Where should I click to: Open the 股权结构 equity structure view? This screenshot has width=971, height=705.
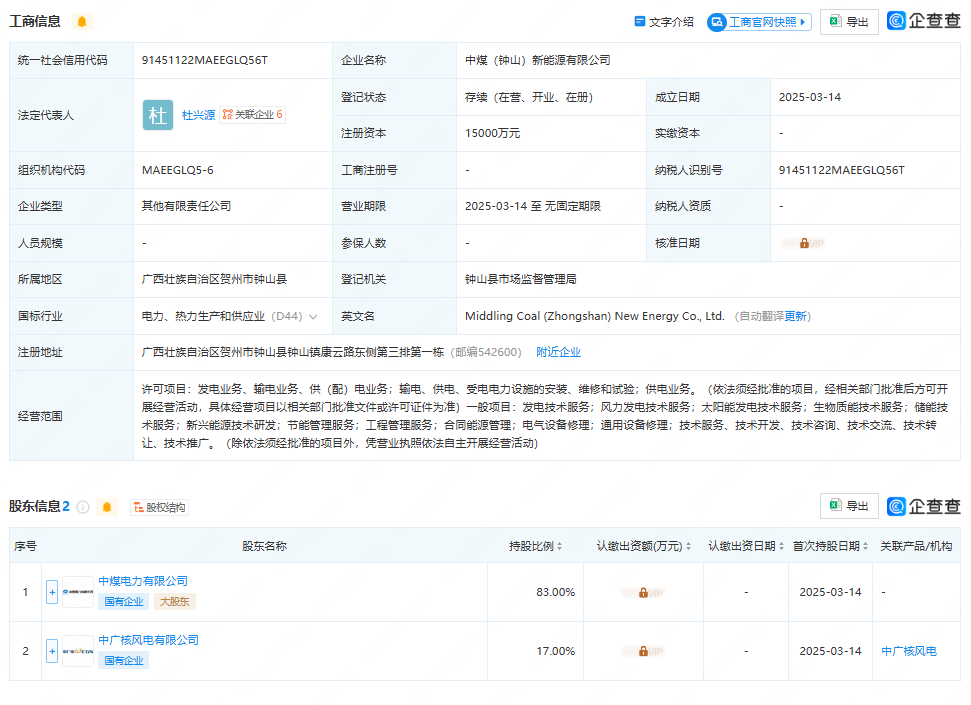point(159,507)
